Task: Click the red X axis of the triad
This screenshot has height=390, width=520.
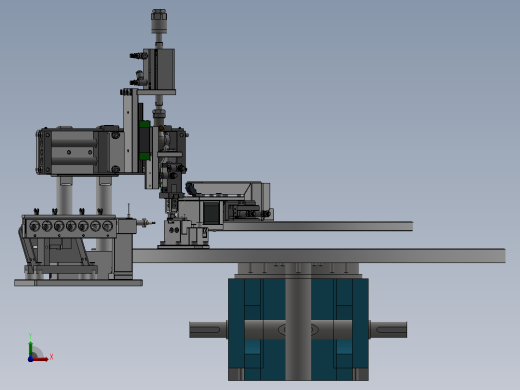Action: click(41, 359)
